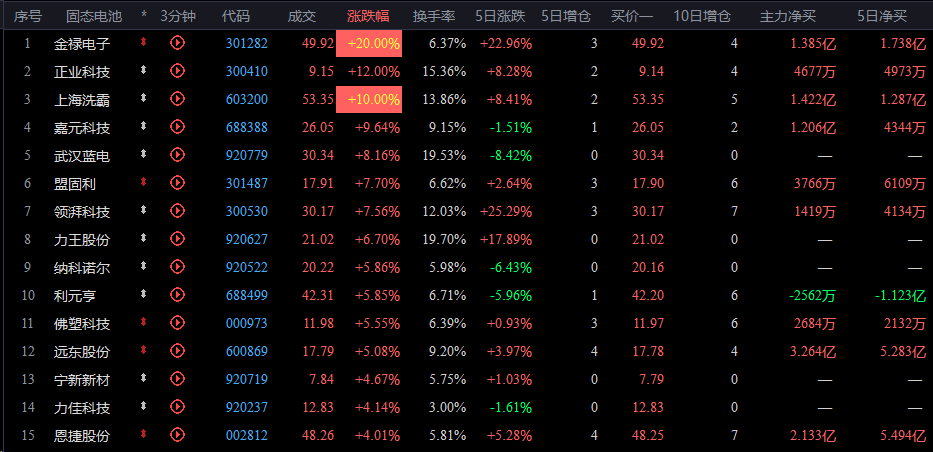
Task: Select stock name 金禄电子
Action: tap(82, 43)
